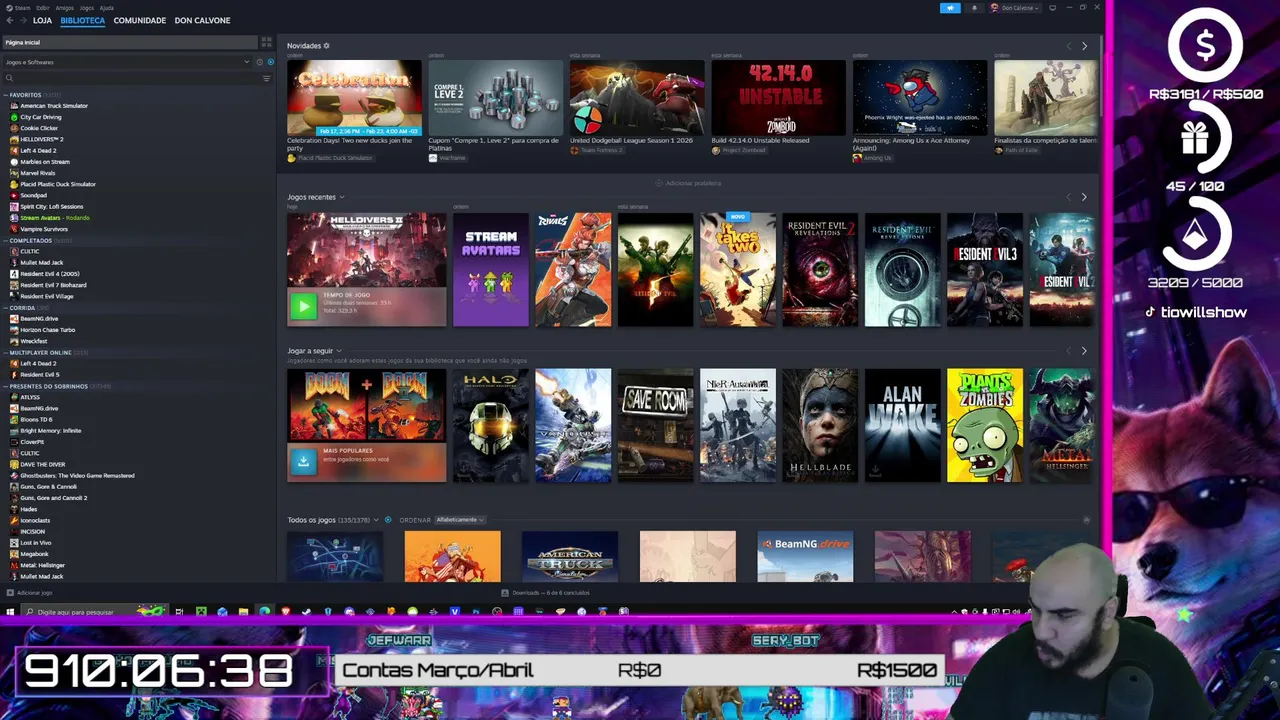
Task: Open the Plants vs Zombies cover
Action: tap(984, 425)
